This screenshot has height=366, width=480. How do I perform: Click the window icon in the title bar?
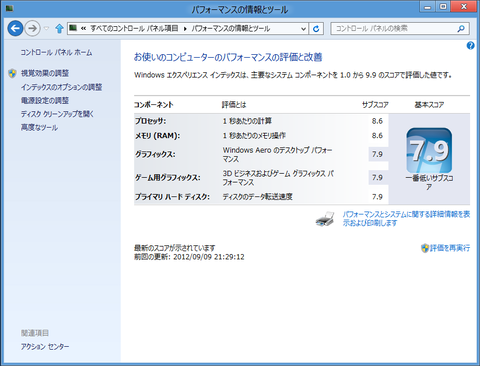point(9,8)
